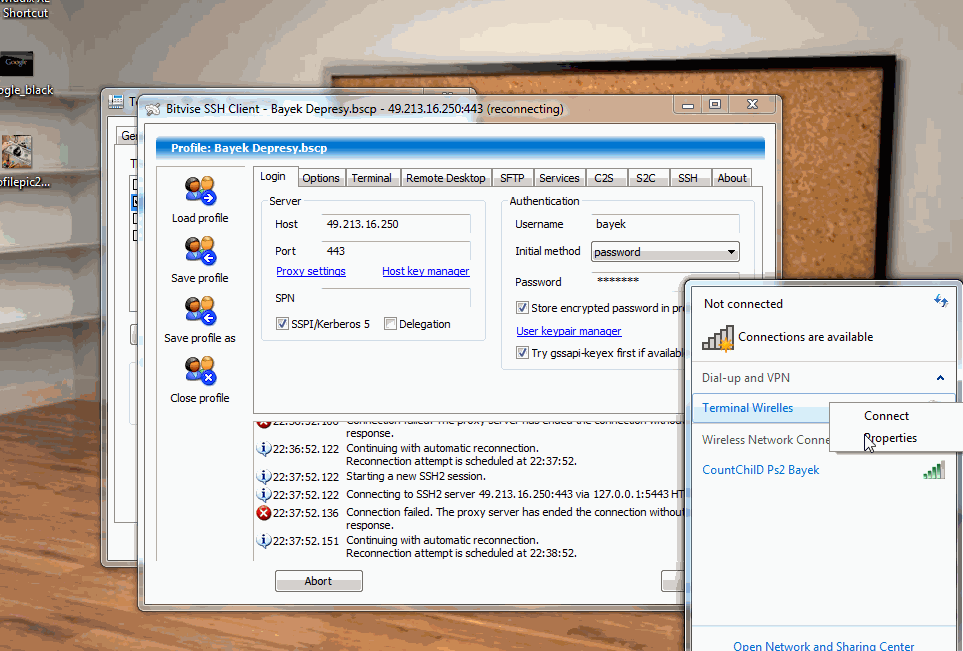Click the Password field
Screen dimensions: 963x651
pyautogui.click(x=665, y=281)
